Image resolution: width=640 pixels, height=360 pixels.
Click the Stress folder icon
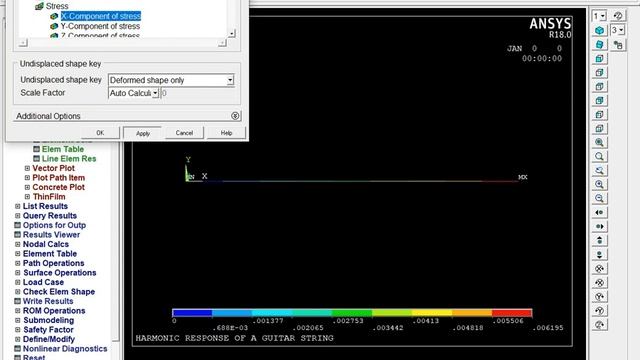coord(39,6)
